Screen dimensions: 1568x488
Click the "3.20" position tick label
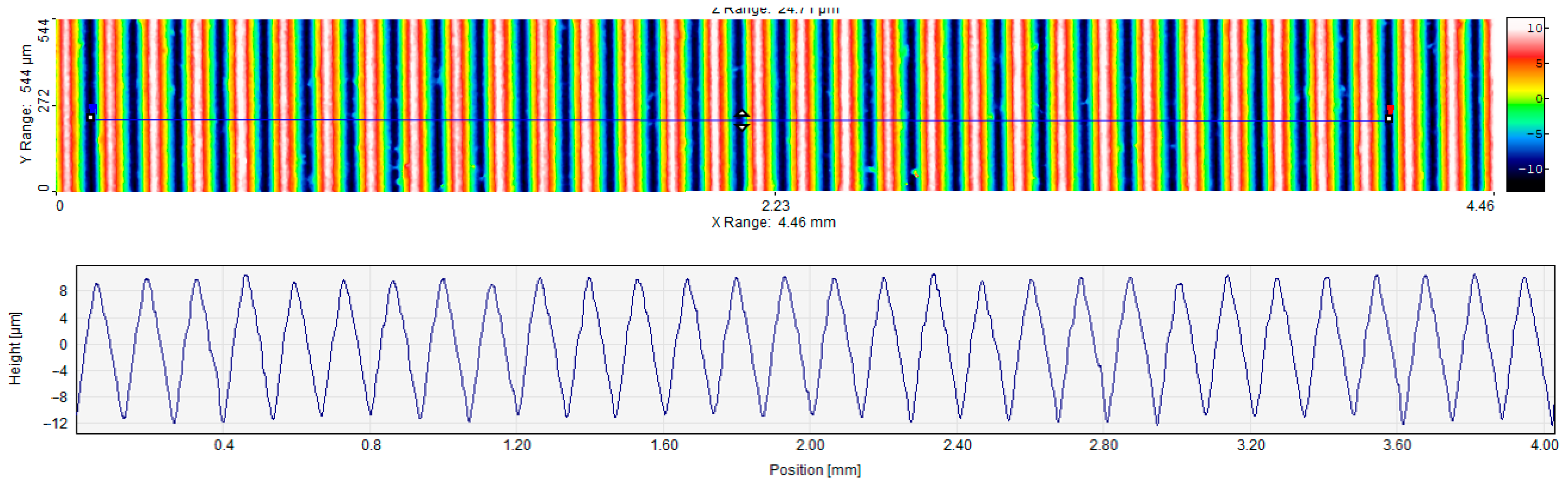[x=1251, y=445]
